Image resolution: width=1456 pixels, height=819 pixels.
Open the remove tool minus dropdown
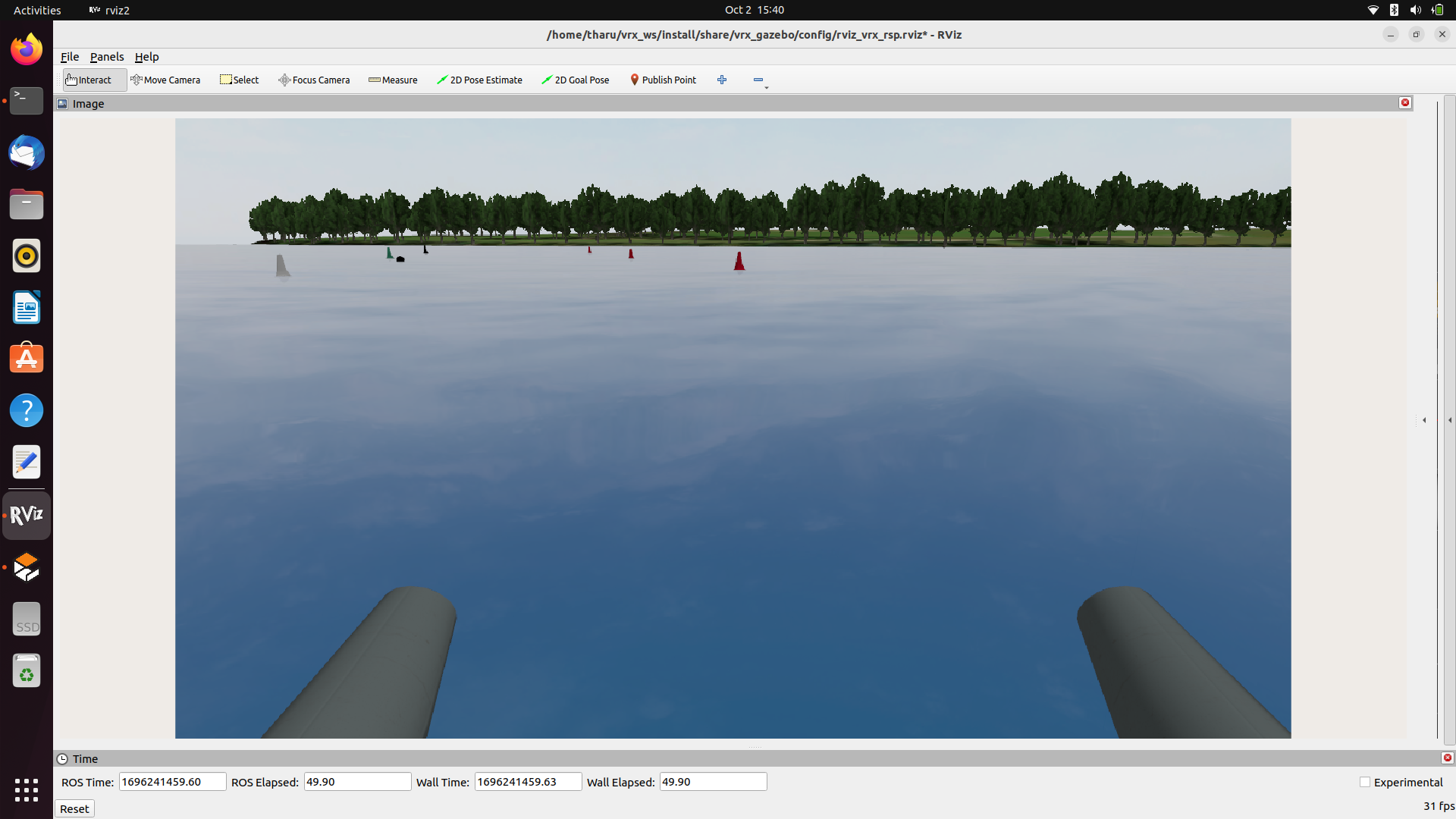coord(760,80)
